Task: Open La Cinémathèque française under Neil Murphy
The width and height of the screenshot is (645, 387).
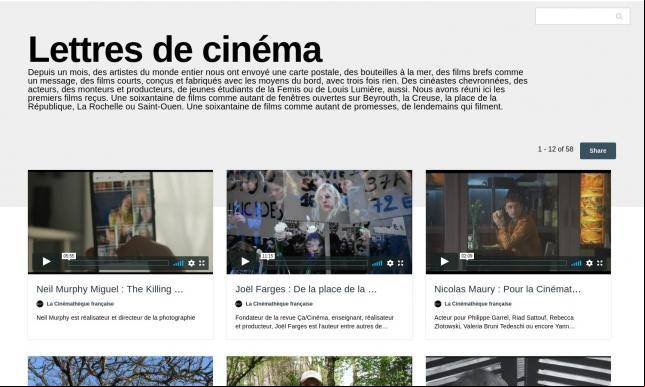Action: coord(80,304)
